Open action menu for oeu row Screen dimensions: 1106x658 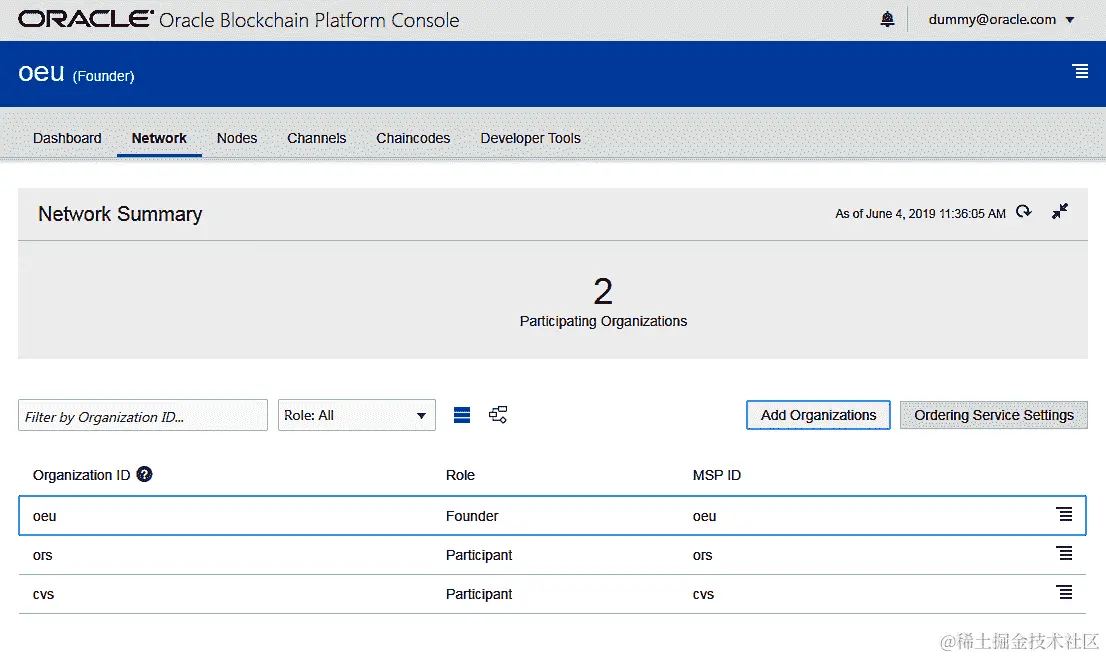(1064, 514)
